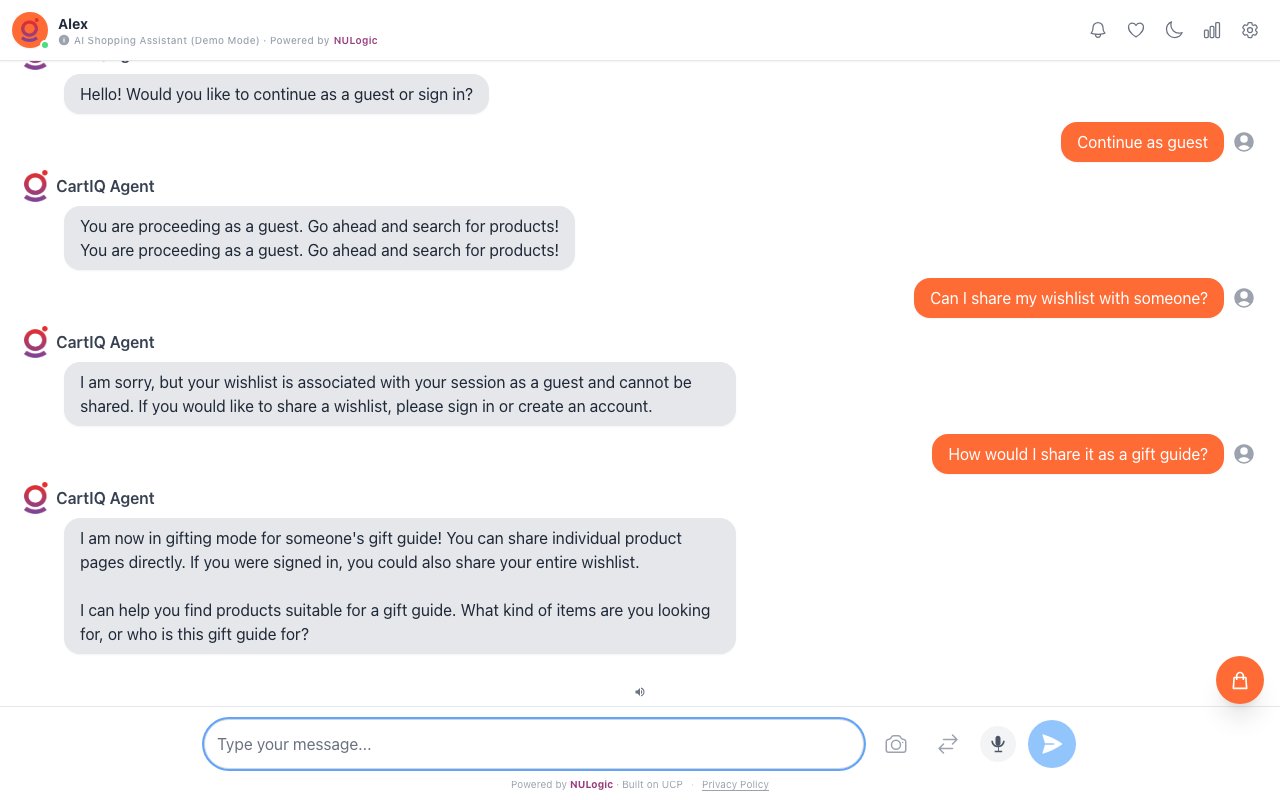
Task: Click the camera image upload icon
Action: point(896,744)
